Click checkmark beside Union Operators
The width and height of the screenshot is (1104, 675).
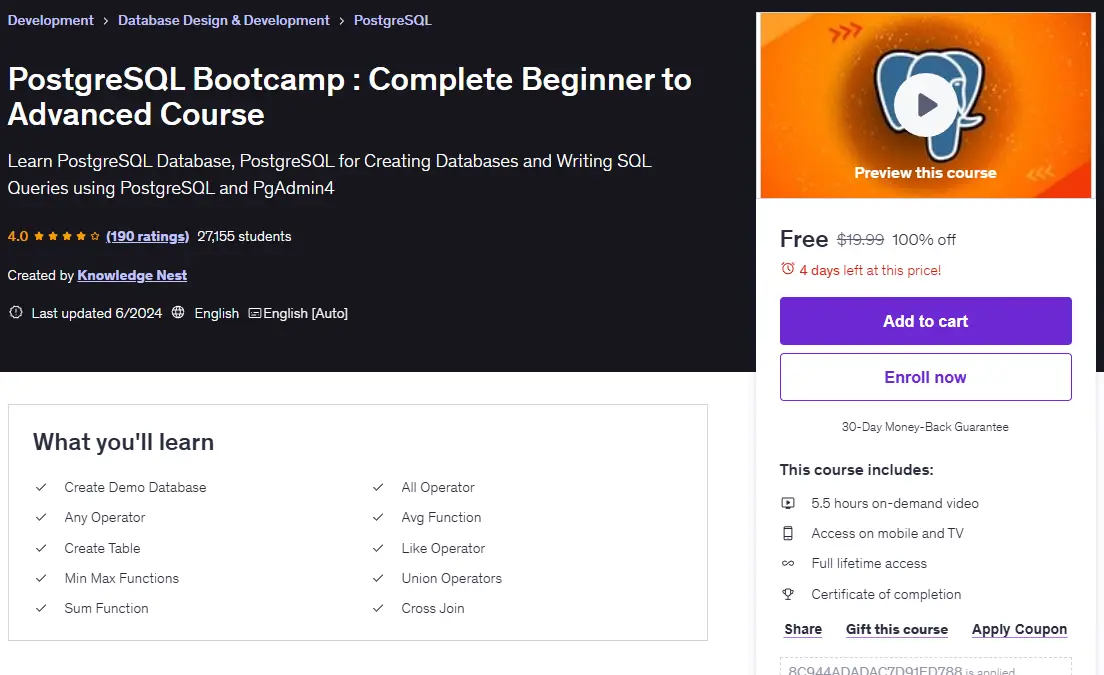point(378,578)
